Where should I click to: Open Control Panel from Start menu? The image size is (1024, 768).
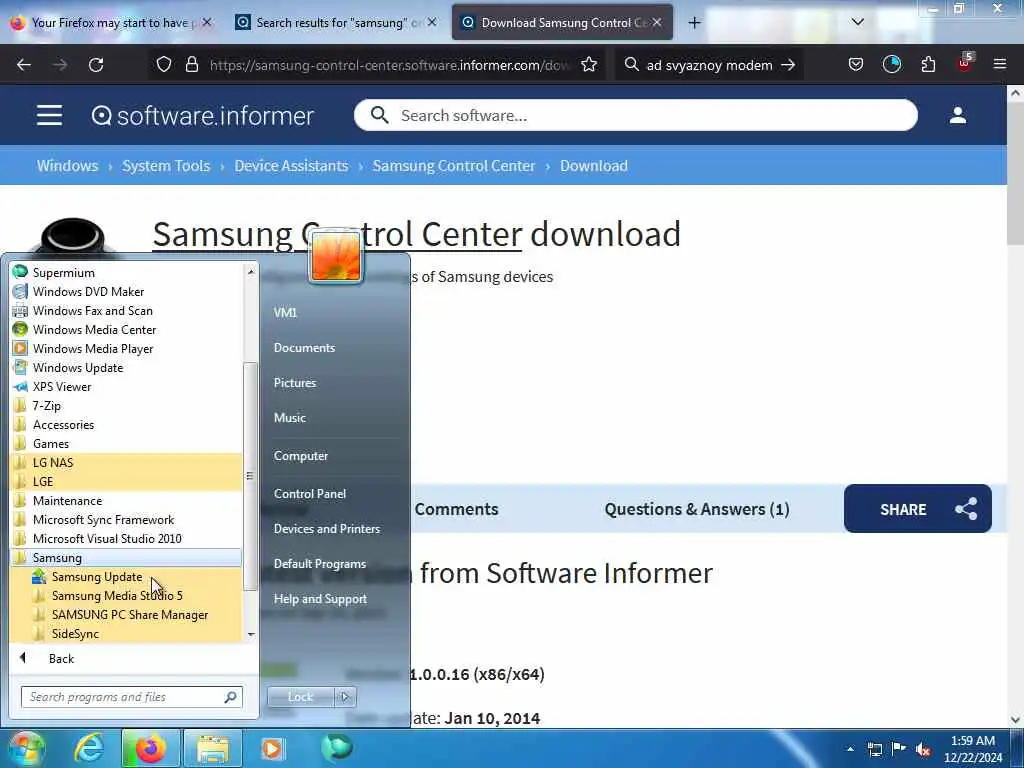point(310,494)
